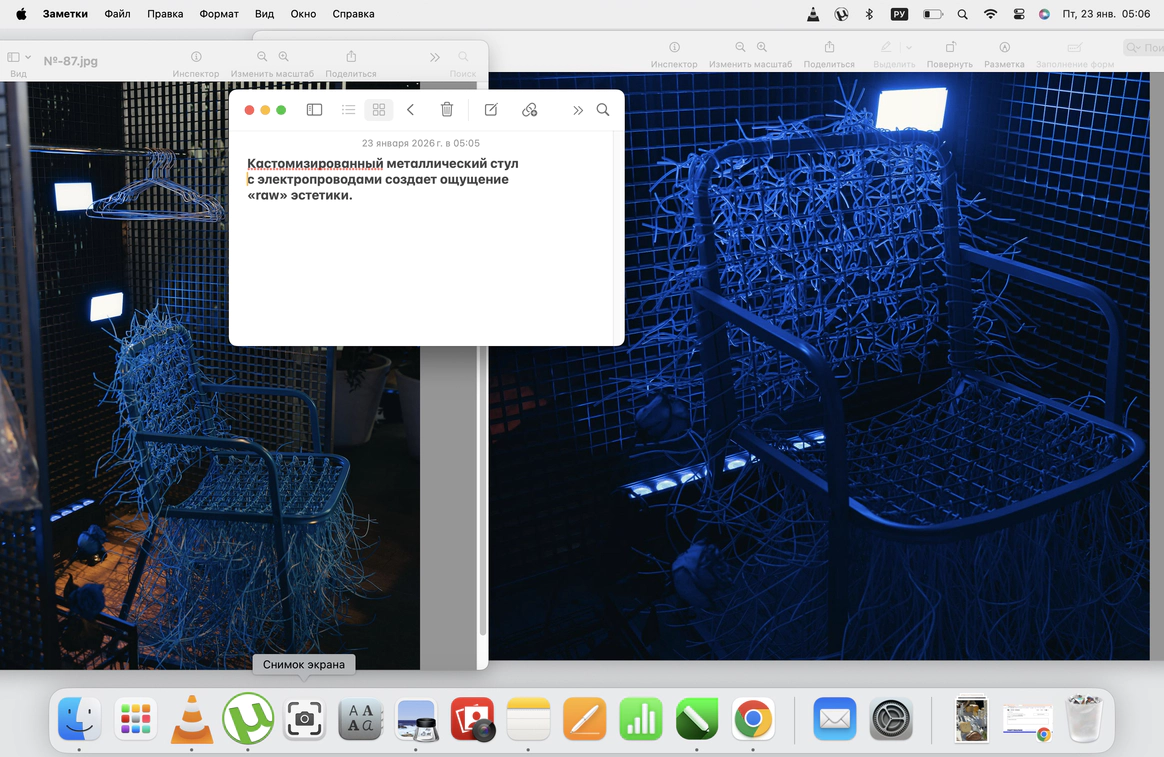The width and height of the screenshot is (1164, 757).
Task: Open the Правка menu
Action: pos(165,14)
